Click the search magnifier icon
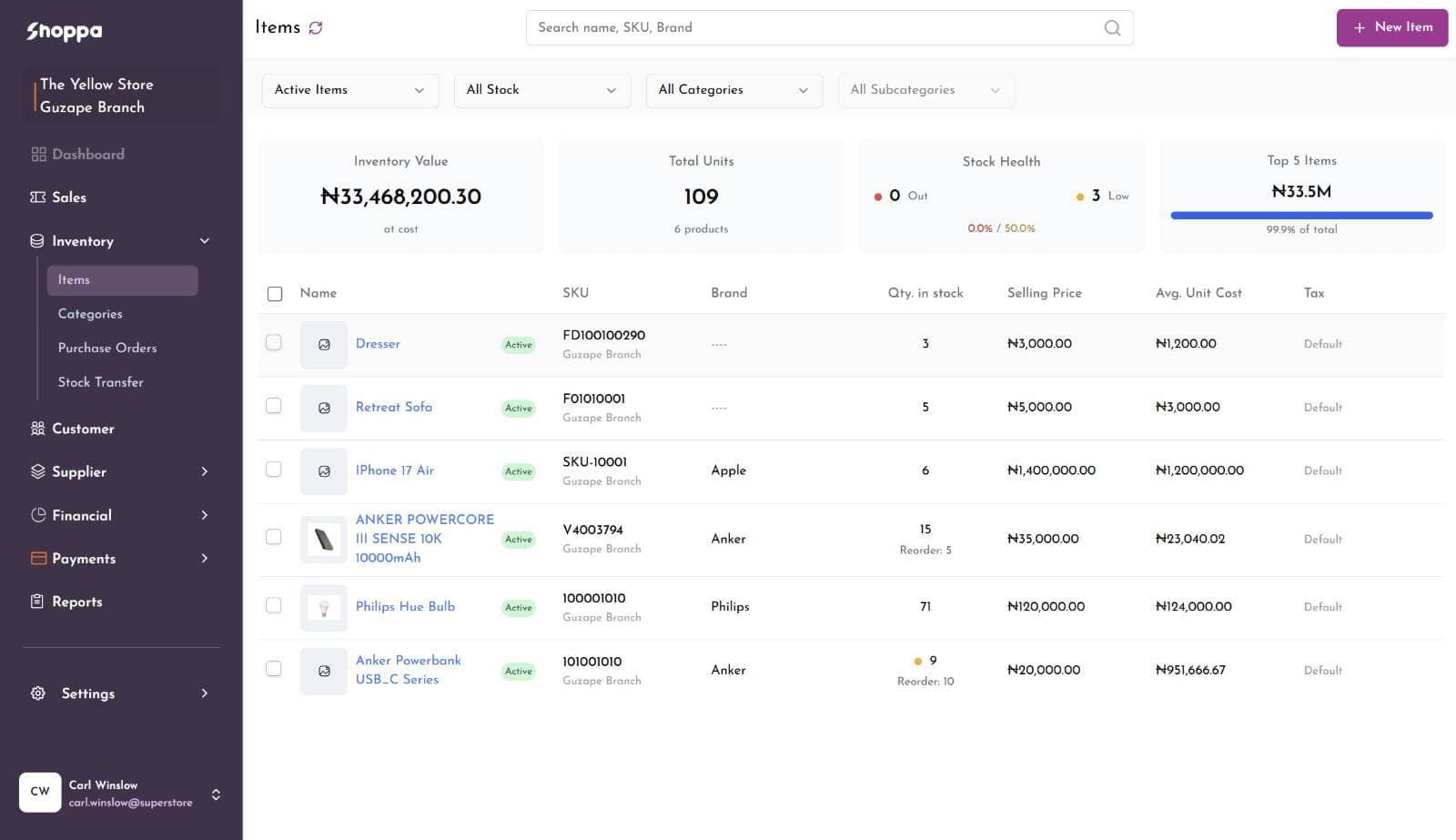Viewport: 1456px width, 840px height. click(1112, 28)
